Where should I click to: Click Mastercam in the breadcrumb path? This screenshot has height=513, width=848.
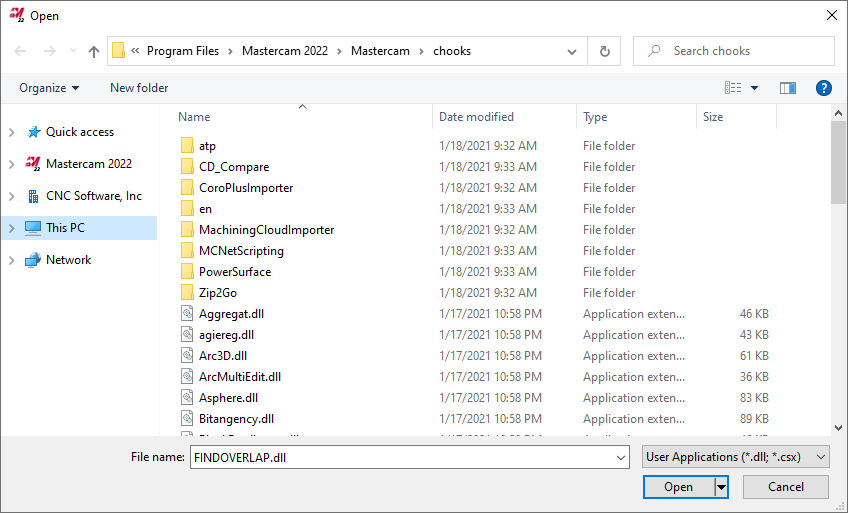[380, 51]
